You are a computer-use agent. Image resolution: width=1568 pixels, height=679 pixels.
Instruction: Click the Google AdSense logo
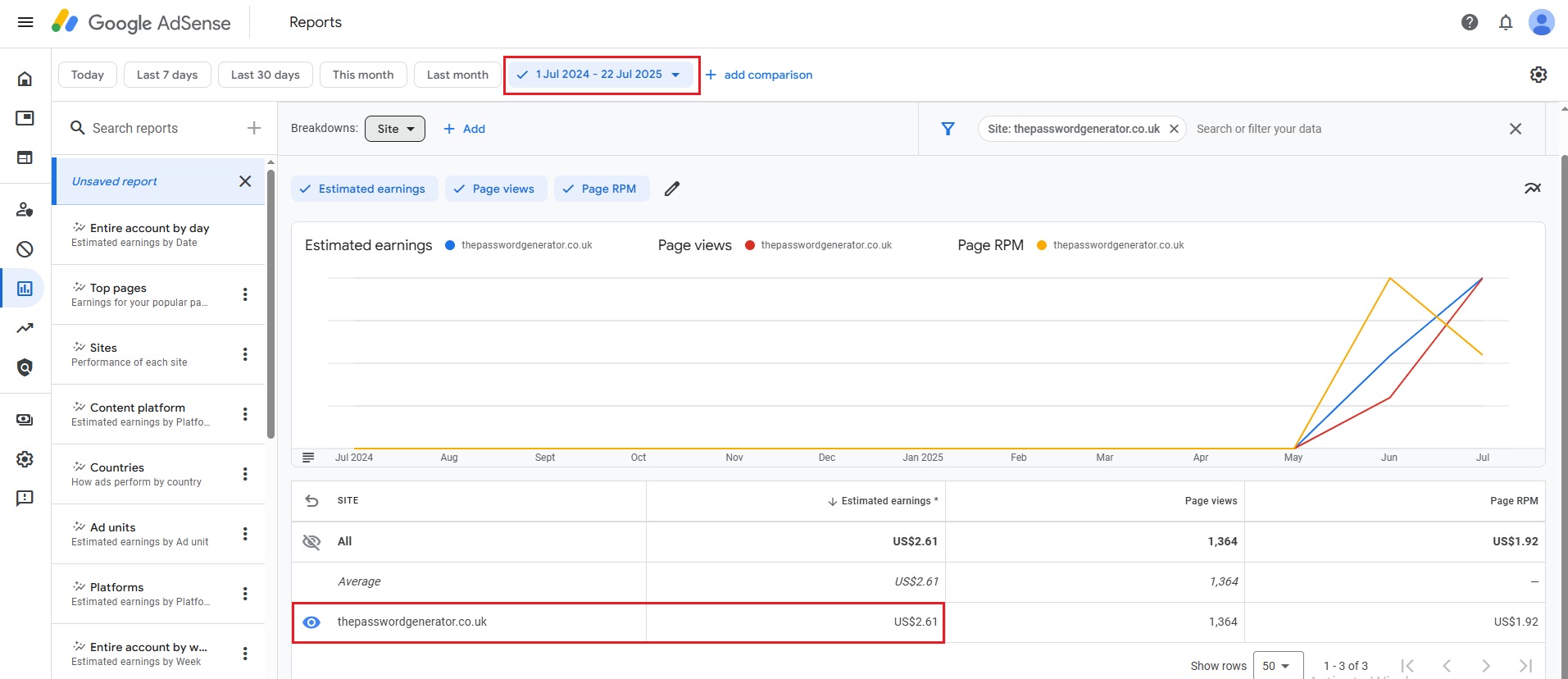141,22
